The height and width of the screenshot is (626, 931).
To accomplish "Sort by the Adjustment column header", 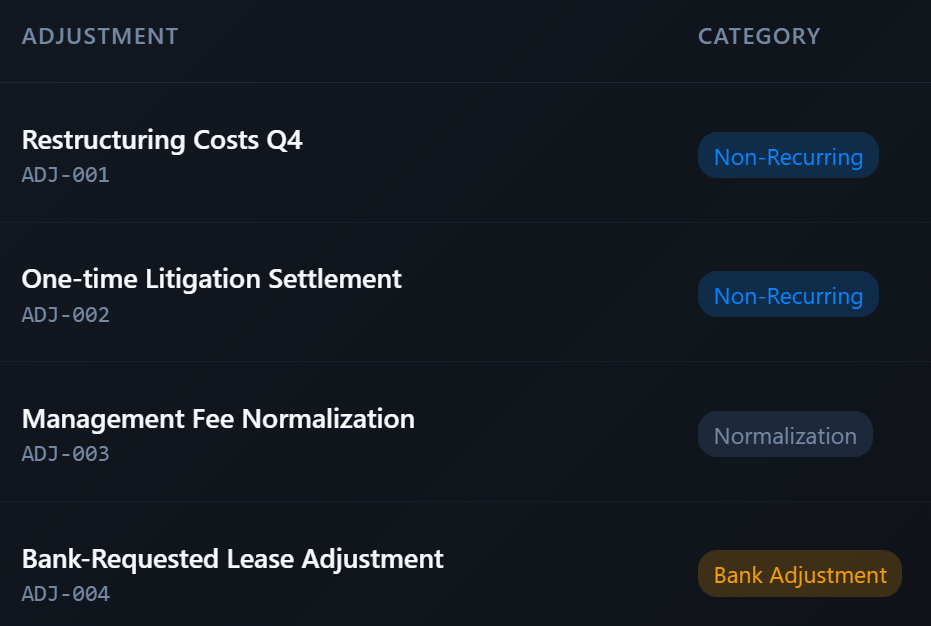I will [x=100, y=37].
